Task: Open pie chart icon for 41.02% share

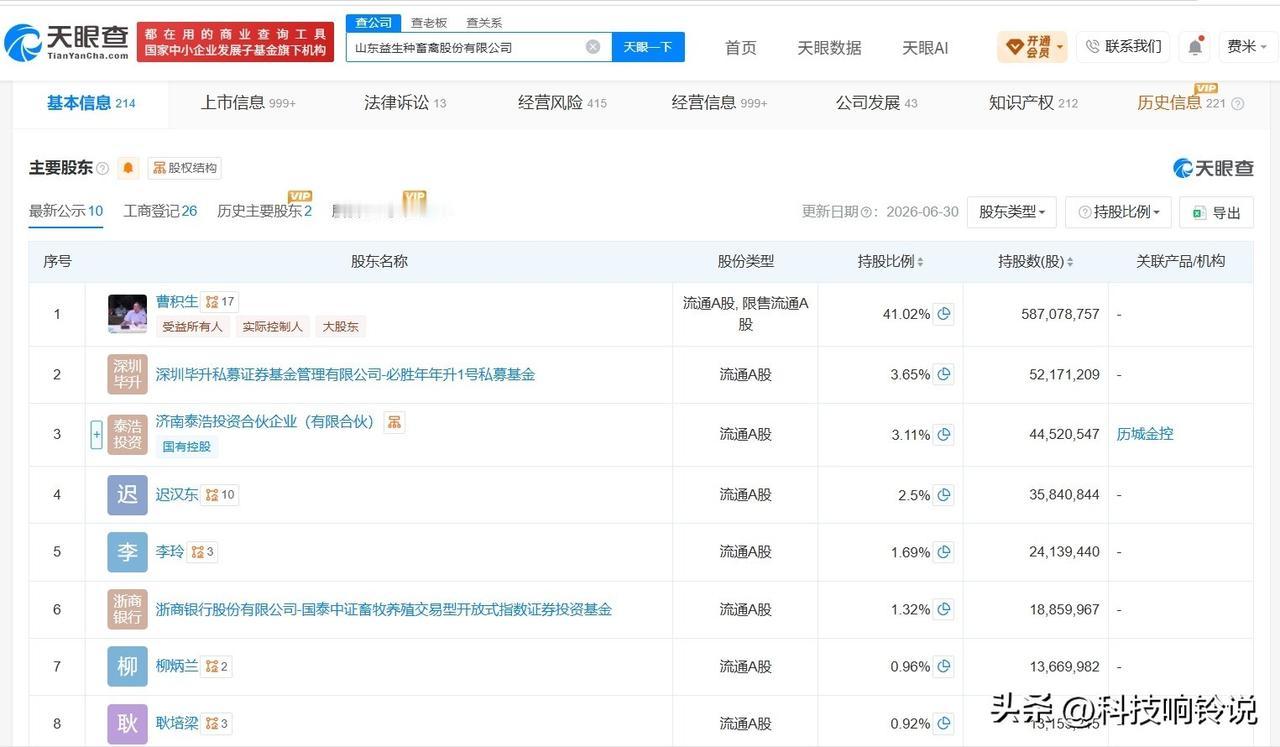Action: click(x=943, y=314)
